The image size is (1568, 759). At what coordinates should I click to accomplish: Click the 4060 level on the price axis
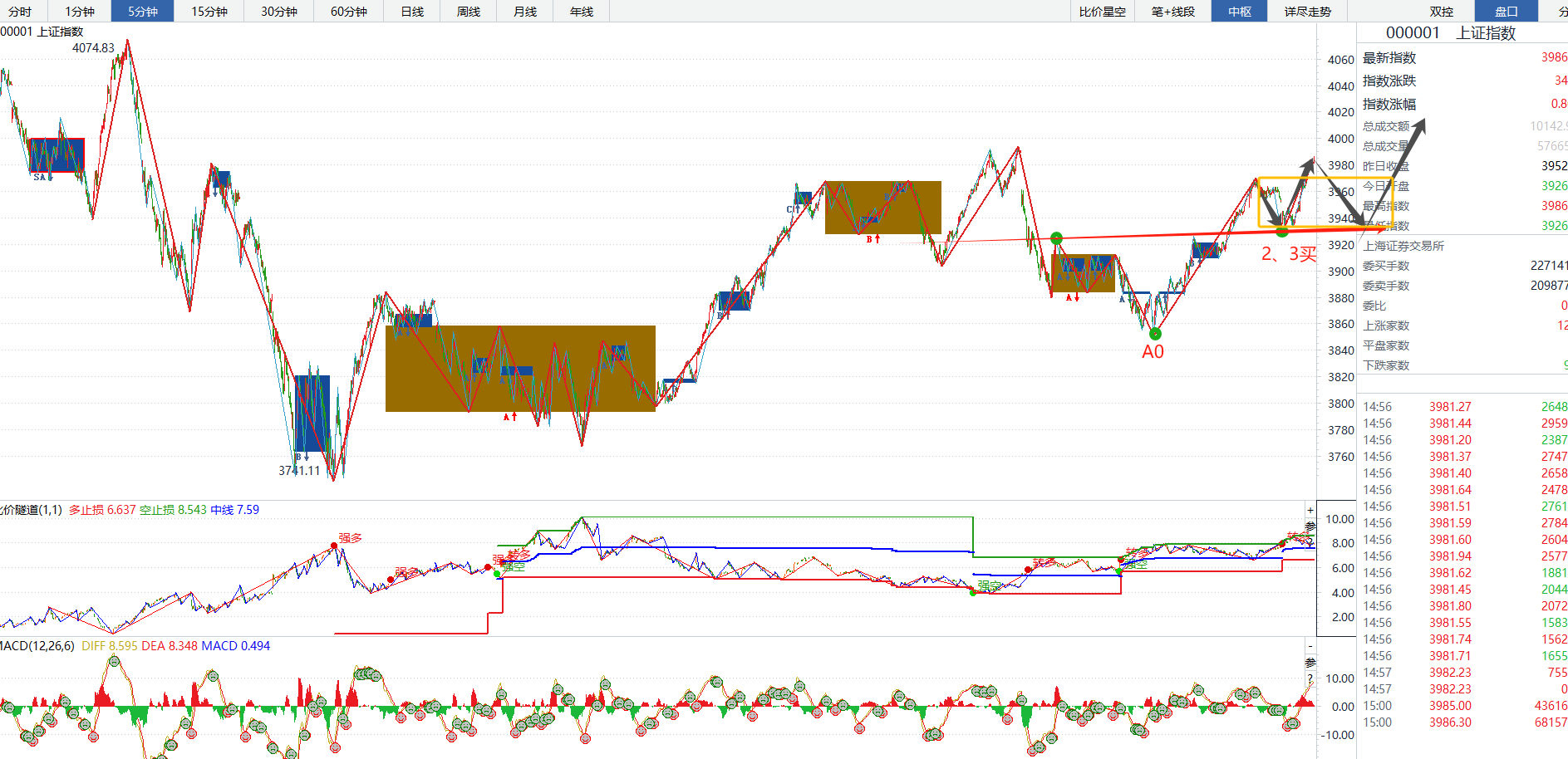coord(1341,60)
